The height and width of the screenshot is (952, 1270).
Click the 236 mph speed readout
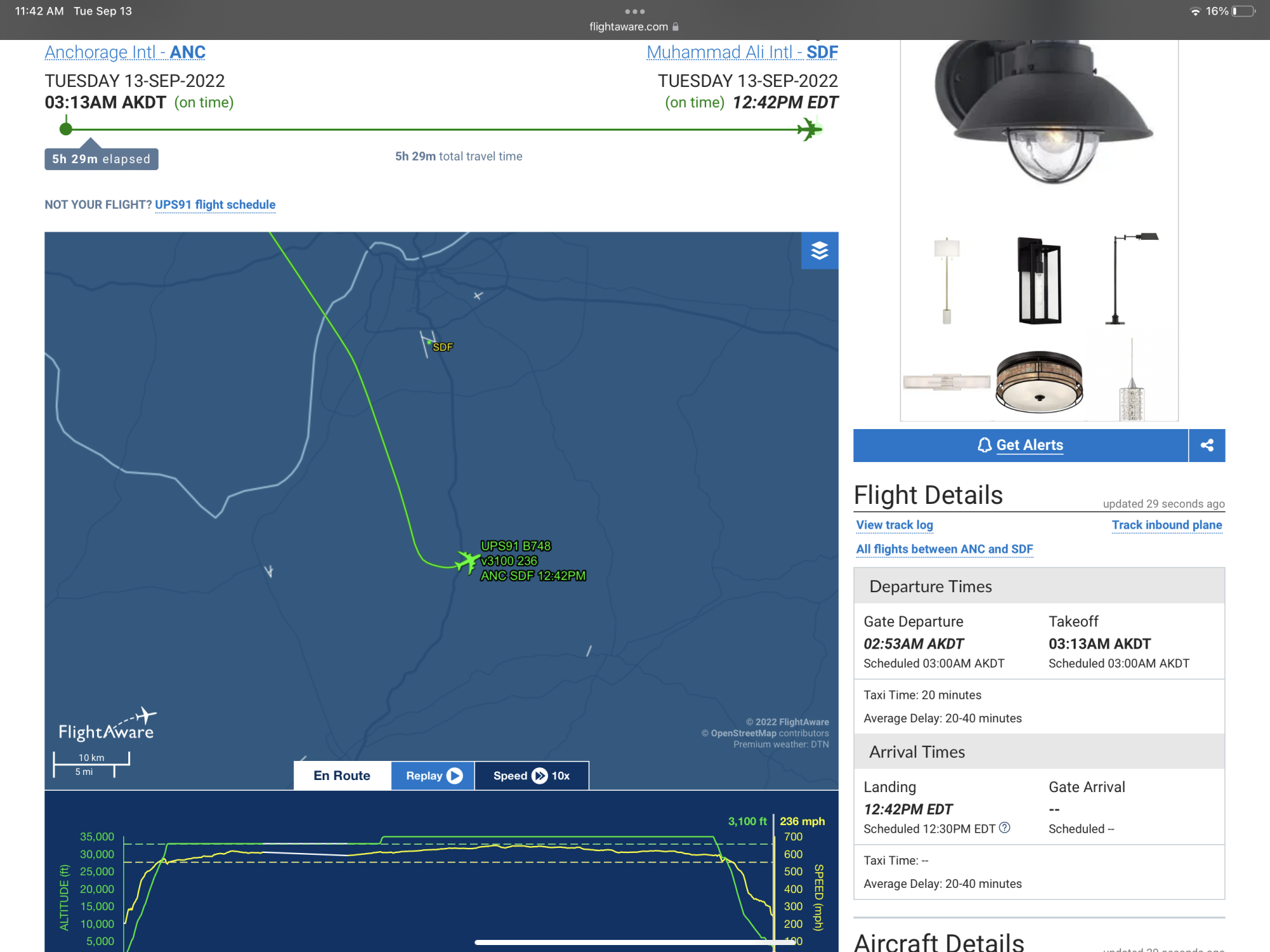[802, 821]
